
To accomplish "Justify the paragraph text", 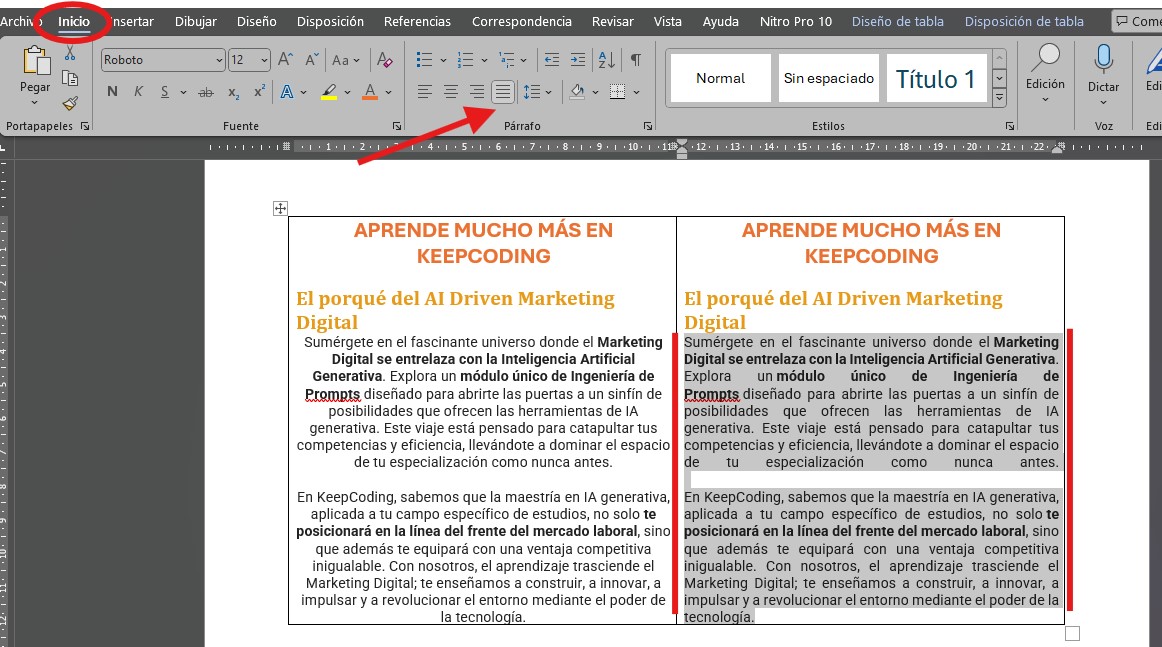I will [x=503, y=92].
